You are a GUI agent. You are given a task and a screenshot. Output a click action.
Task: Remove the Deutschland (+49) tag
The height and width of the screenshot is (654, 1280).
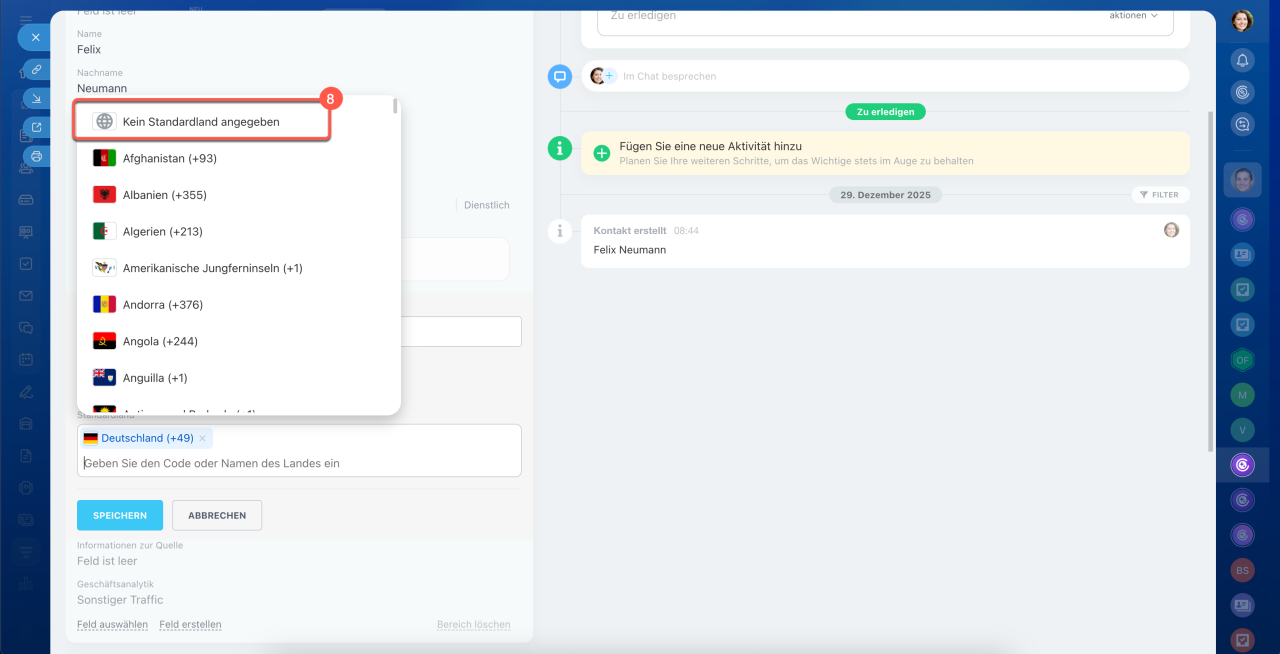tap(202, 438)
